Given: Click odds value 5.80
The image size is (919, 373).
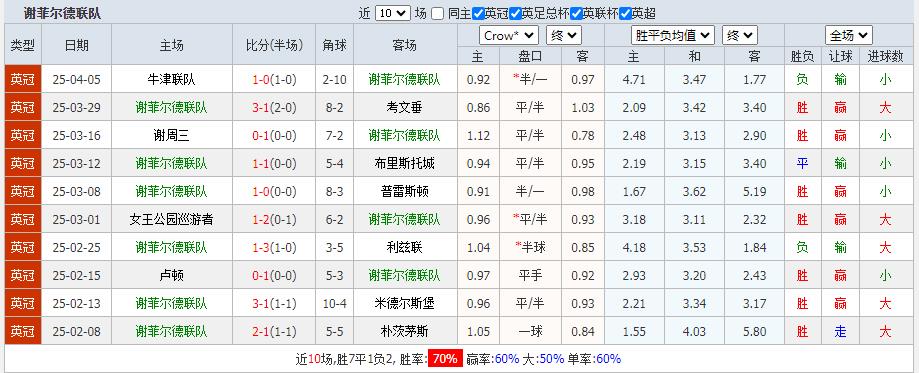Looking at the screenshot, I should (754, 332).
